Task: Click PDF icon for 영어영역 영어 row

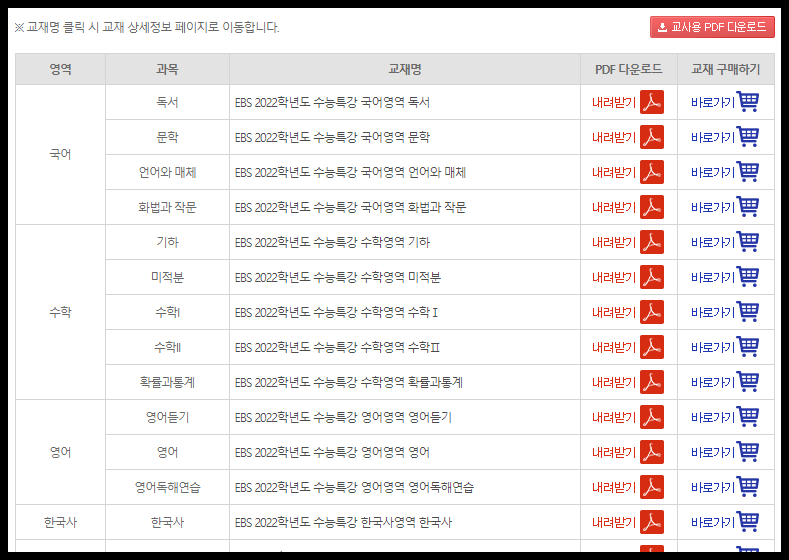Action: pos(652,452)
